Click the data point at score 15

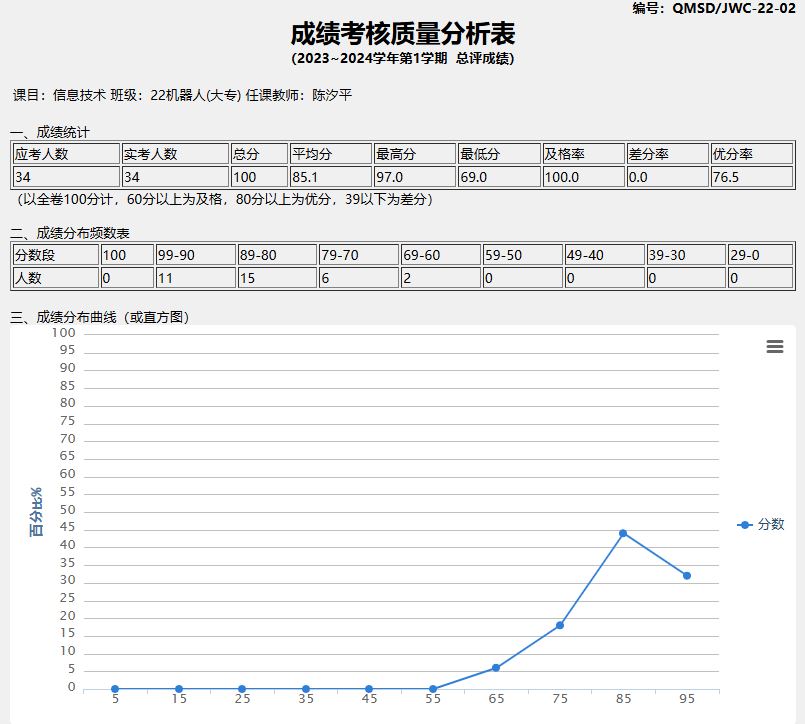(x=179, y=689)
